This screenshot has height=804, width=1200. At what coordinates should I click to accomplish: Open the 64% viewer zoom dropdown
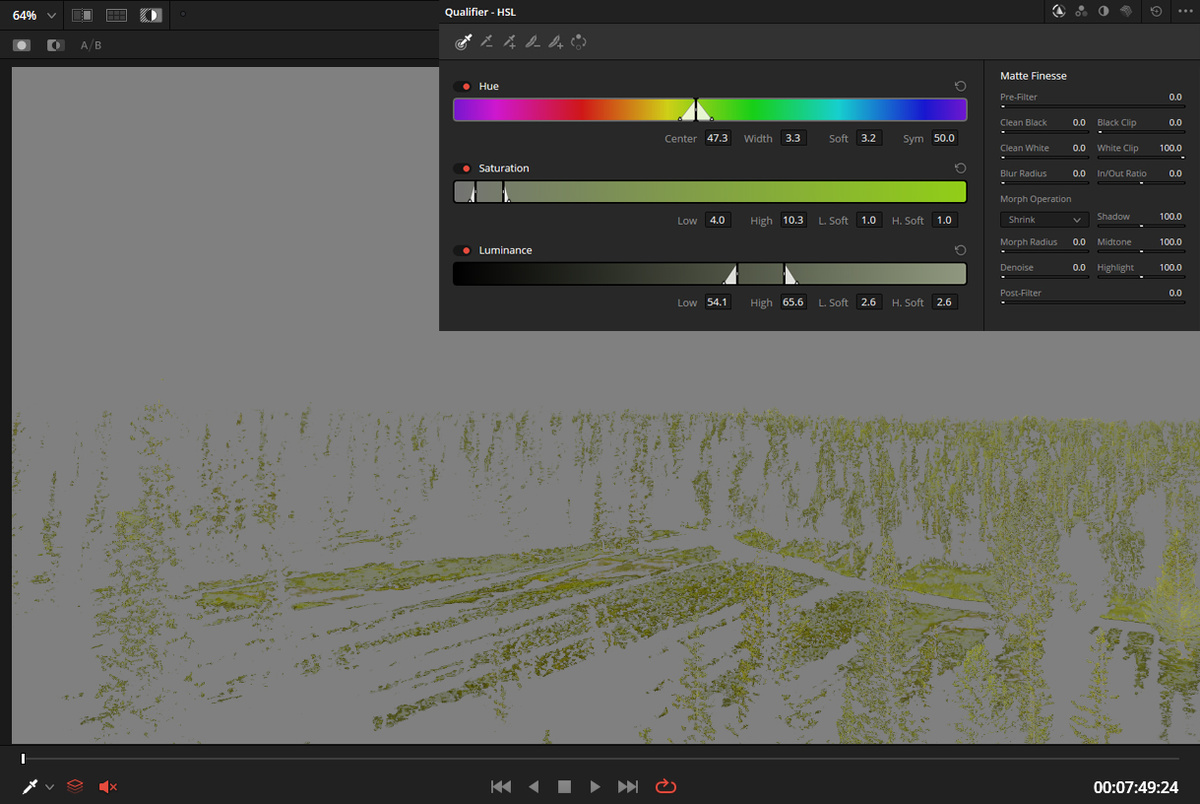pos(34,15)
